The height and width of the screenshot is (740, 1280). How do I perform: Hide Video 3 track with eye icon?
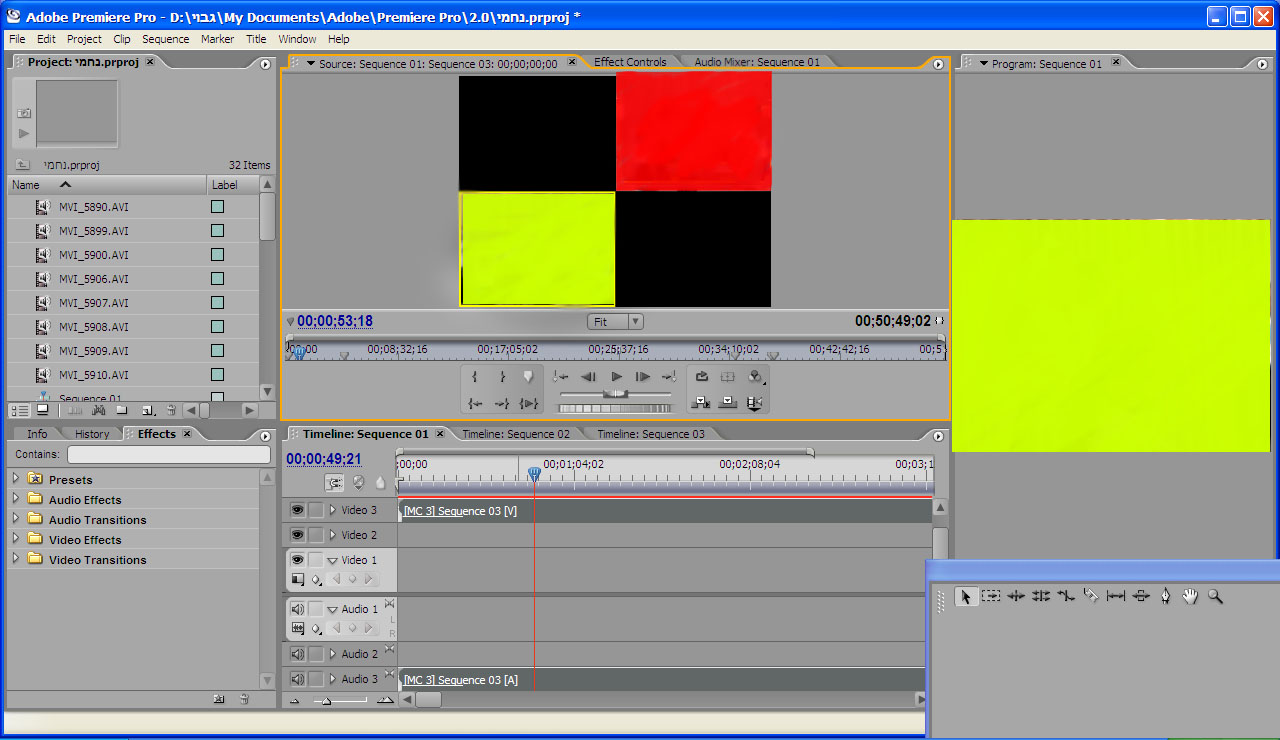[297, 510]
